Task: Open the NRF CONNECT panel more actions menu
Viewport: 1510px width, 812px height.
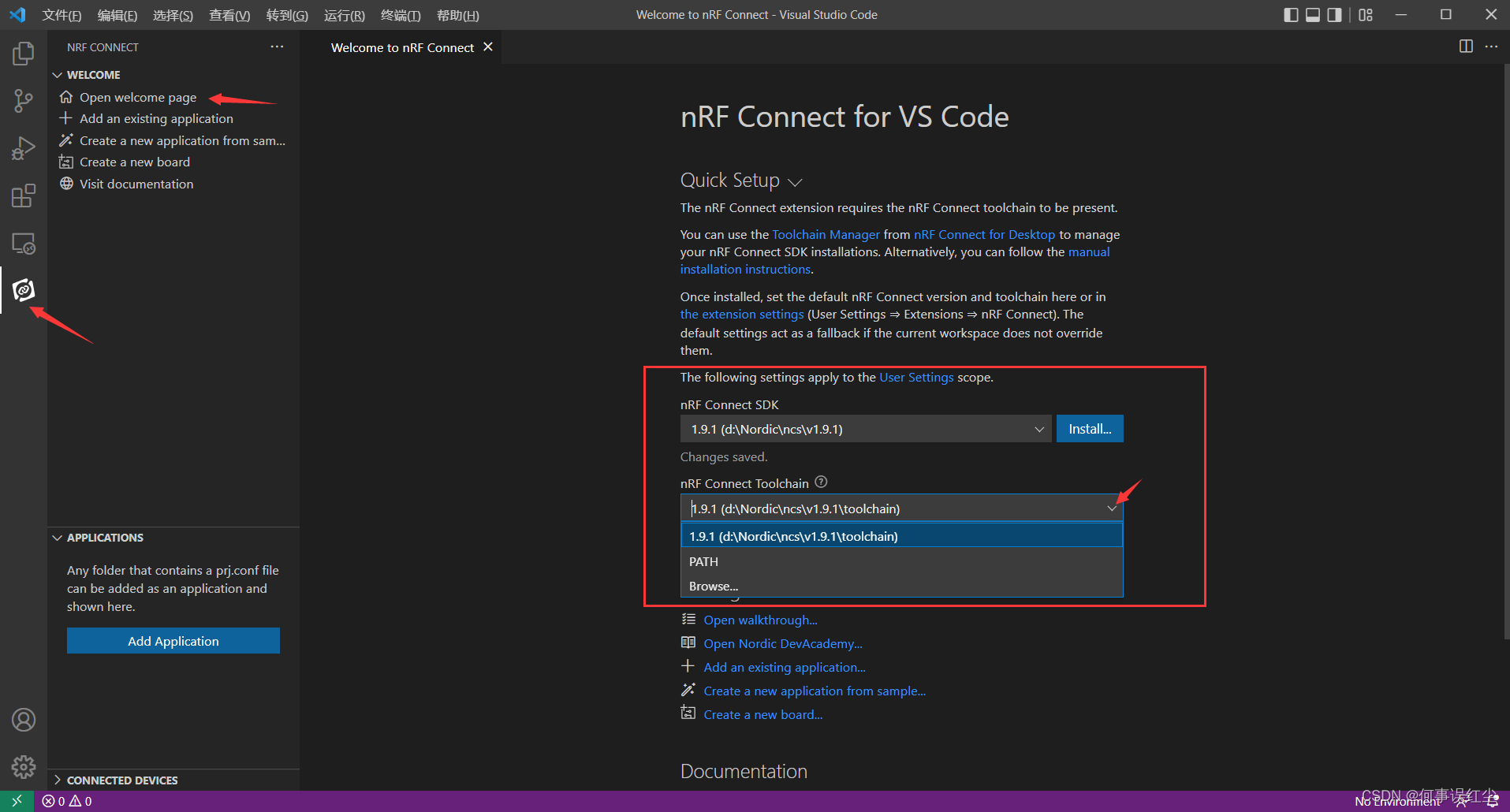Action: 277,47
